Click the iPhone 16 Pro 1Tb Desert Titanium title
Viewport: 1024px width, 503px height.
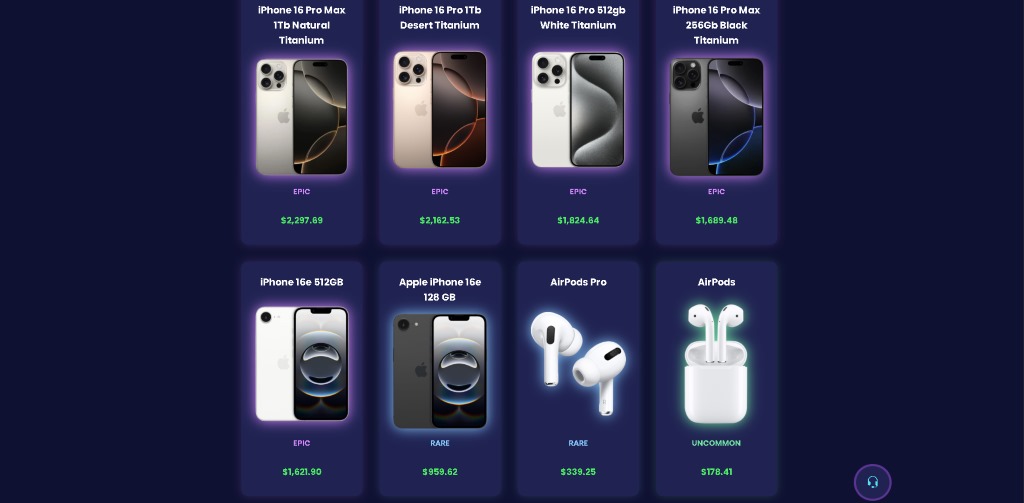[440, 18]
